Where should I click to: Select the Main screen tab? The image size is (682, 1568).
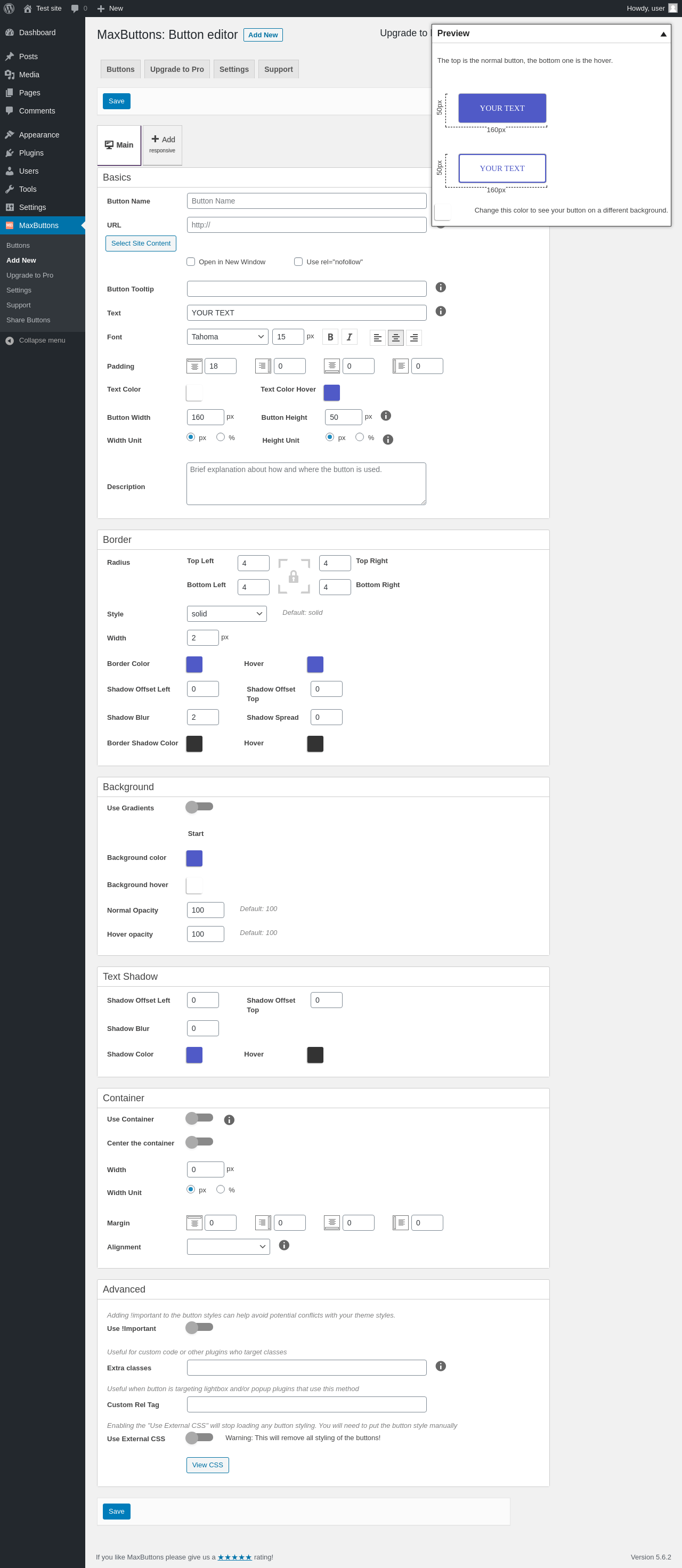[x=119, y=145]
